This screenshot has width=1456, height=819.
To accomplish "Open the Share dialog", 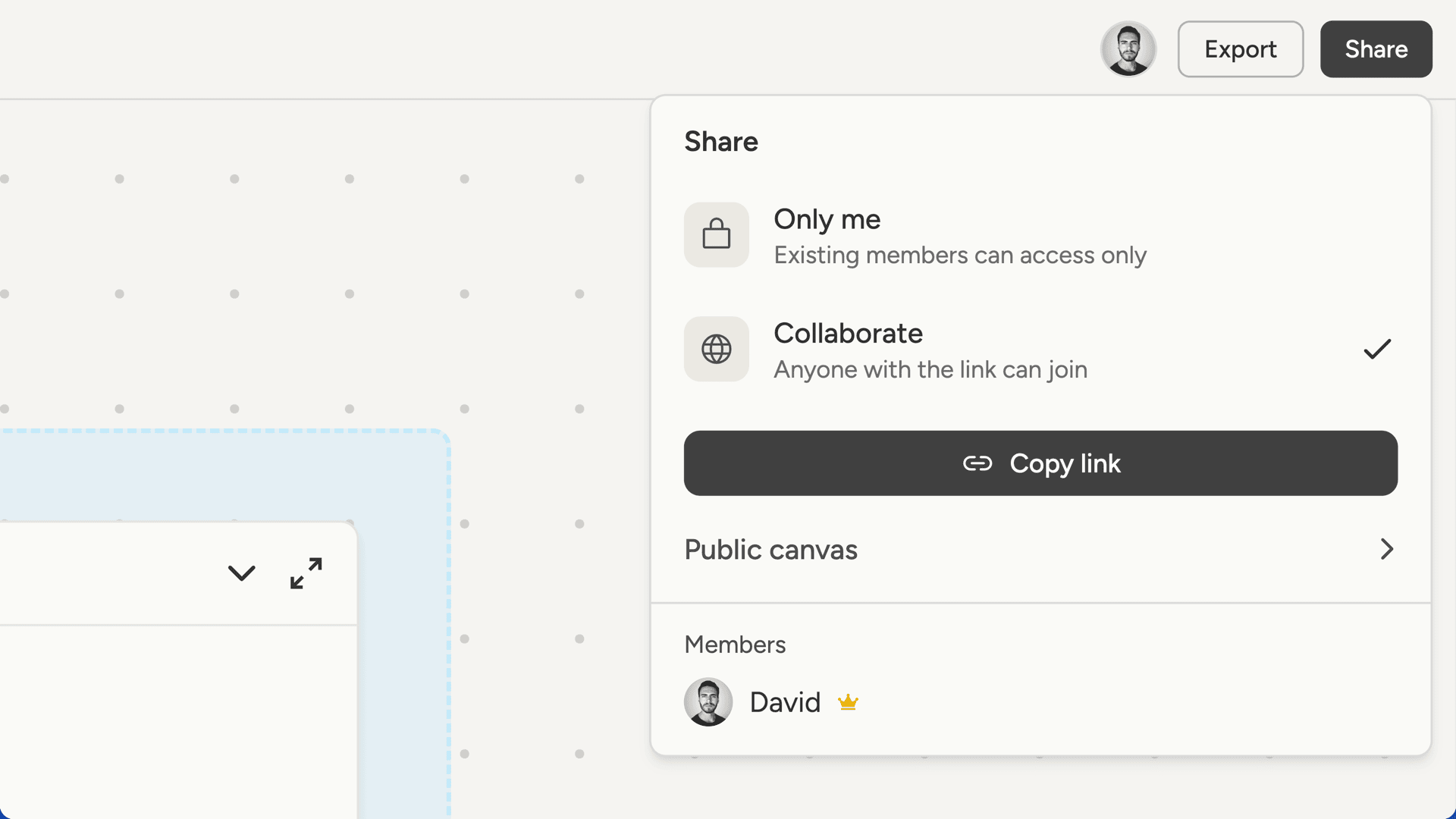I will pyautogui.click(x=1376, y=49).
